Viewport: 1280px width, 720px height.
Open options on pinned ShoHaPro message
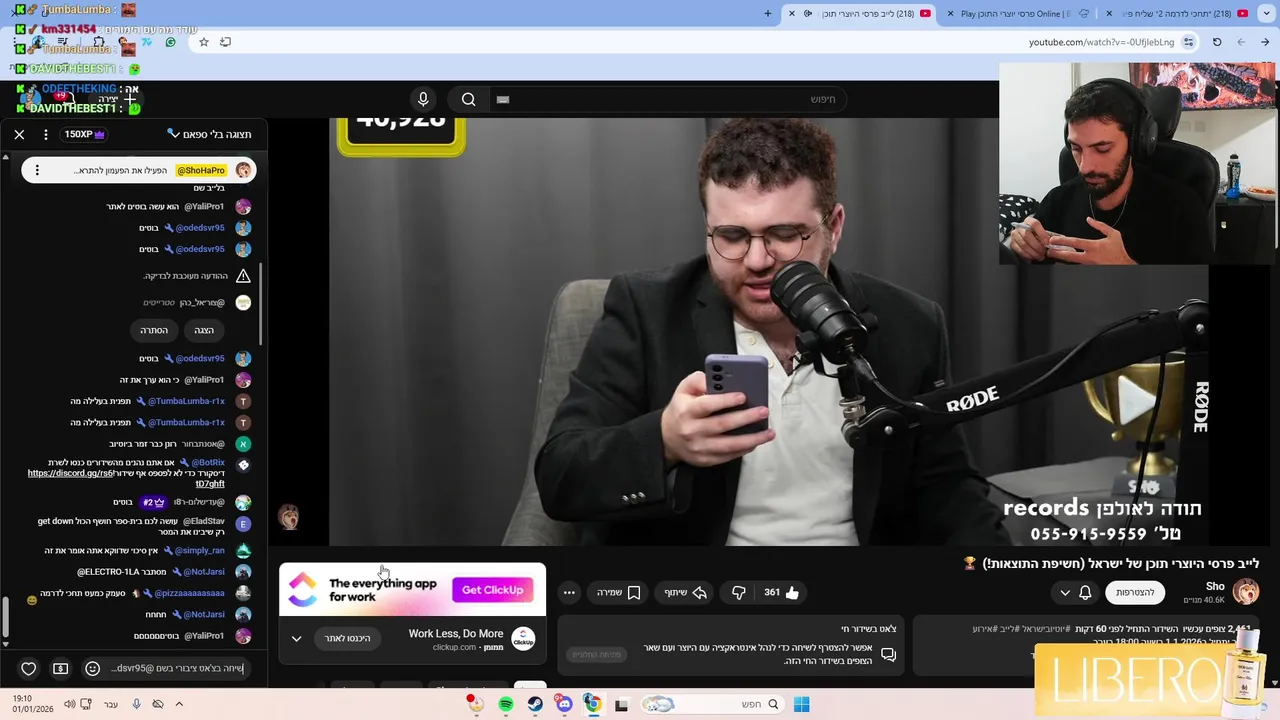coord(37,170)
